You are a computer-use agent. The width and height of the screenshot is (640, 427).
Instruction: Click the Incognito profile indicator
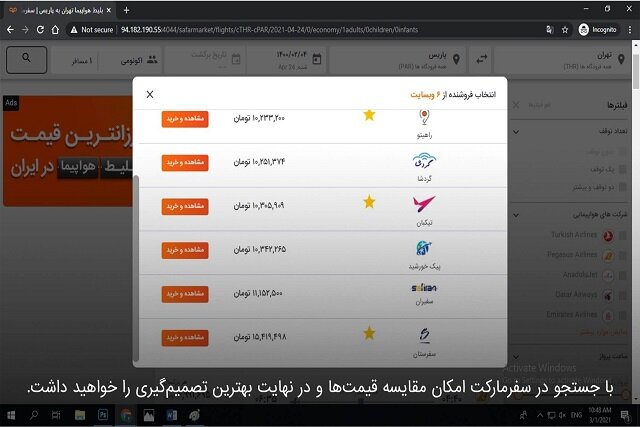pos(598,29)
